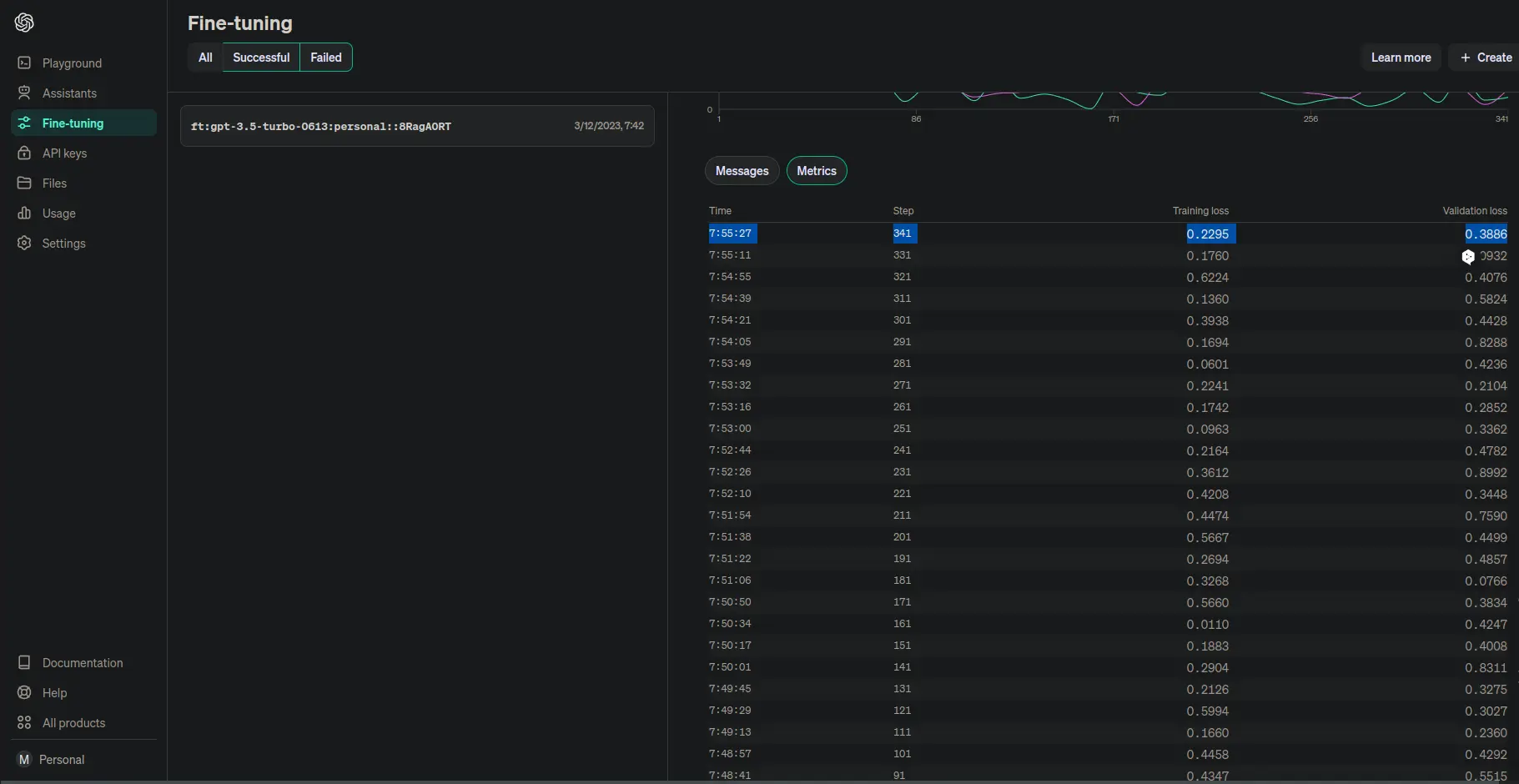This screenshot has width=1519, height=784.
Task: Click Create new fine-tuning job
Action: (x=1486, y=58)
